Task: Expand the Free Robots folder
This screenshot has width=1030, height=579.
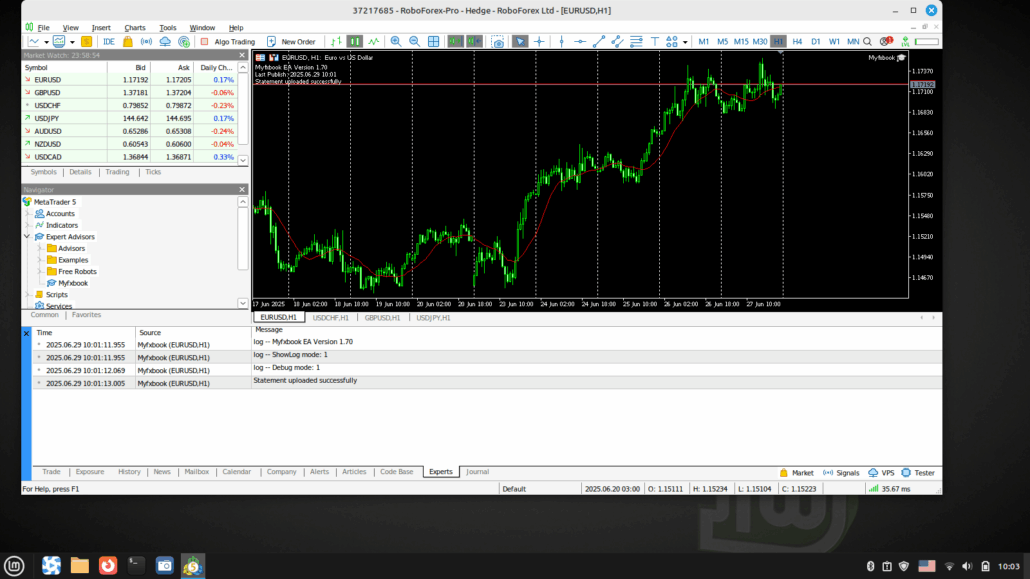Action: (39, 271)
